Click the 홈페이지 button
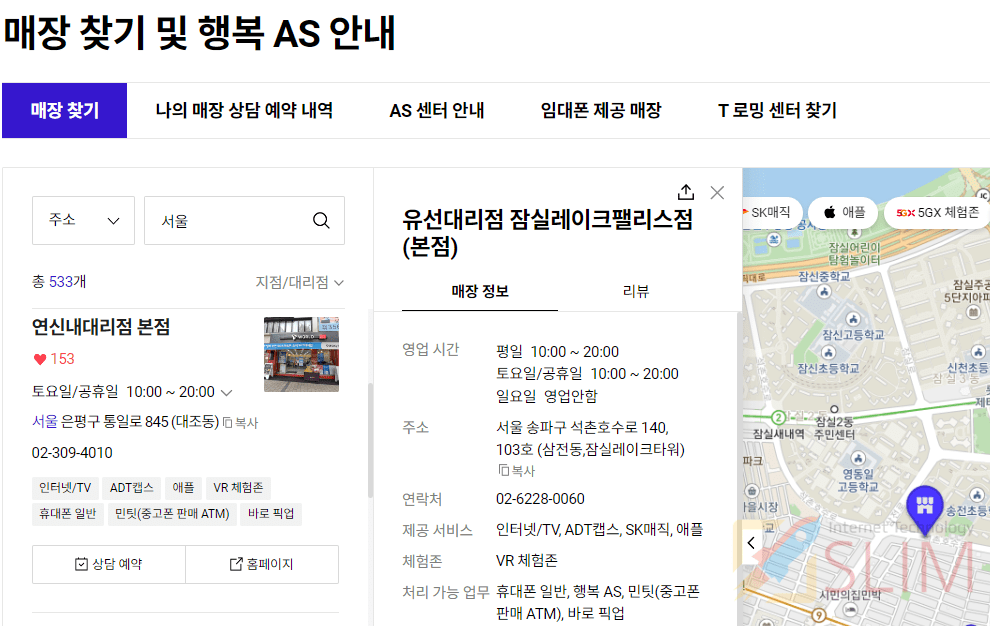Screen dimensions: 990x626 [262, 564]
